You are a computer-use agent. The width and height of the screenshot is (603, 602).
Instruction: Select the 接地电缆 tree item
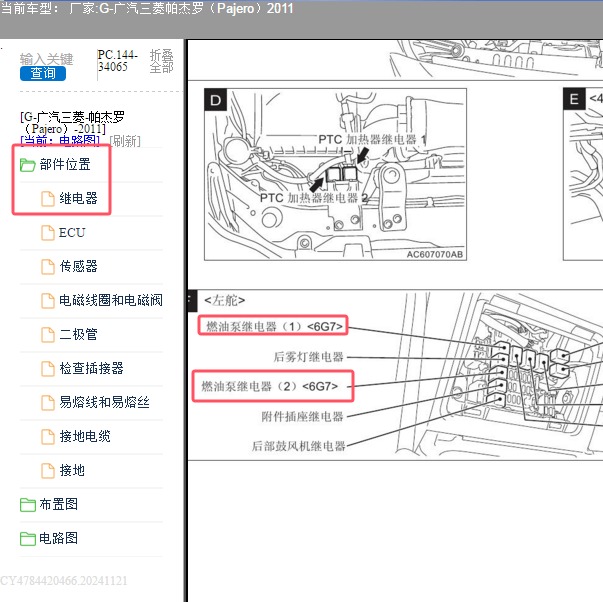point(85,436)
